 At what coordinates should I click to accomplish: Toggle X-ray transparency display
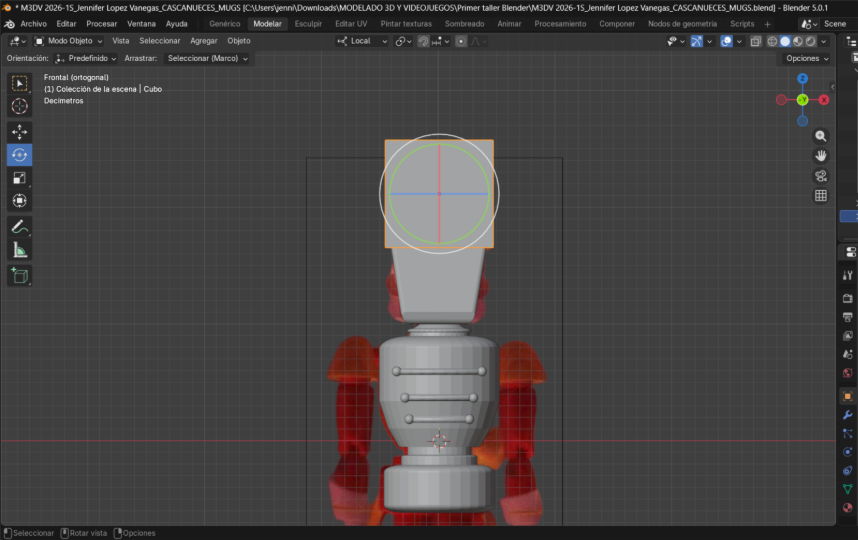click(757, 41)
